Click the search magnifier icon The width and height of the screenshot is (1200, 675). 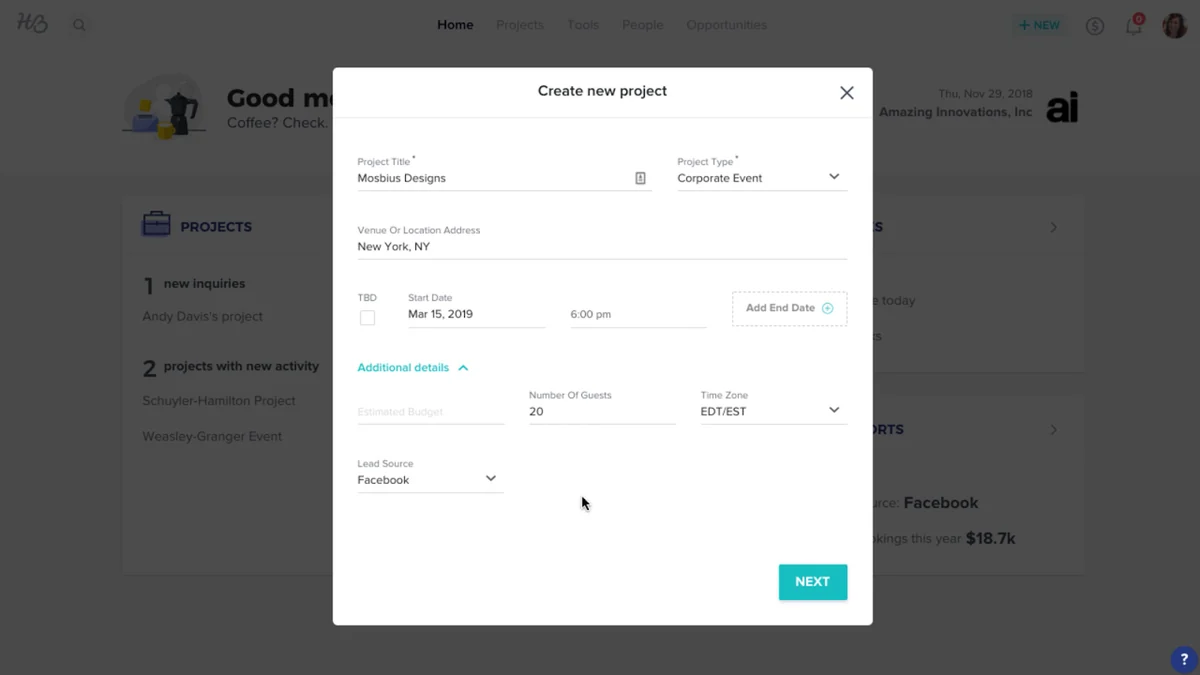79,25
